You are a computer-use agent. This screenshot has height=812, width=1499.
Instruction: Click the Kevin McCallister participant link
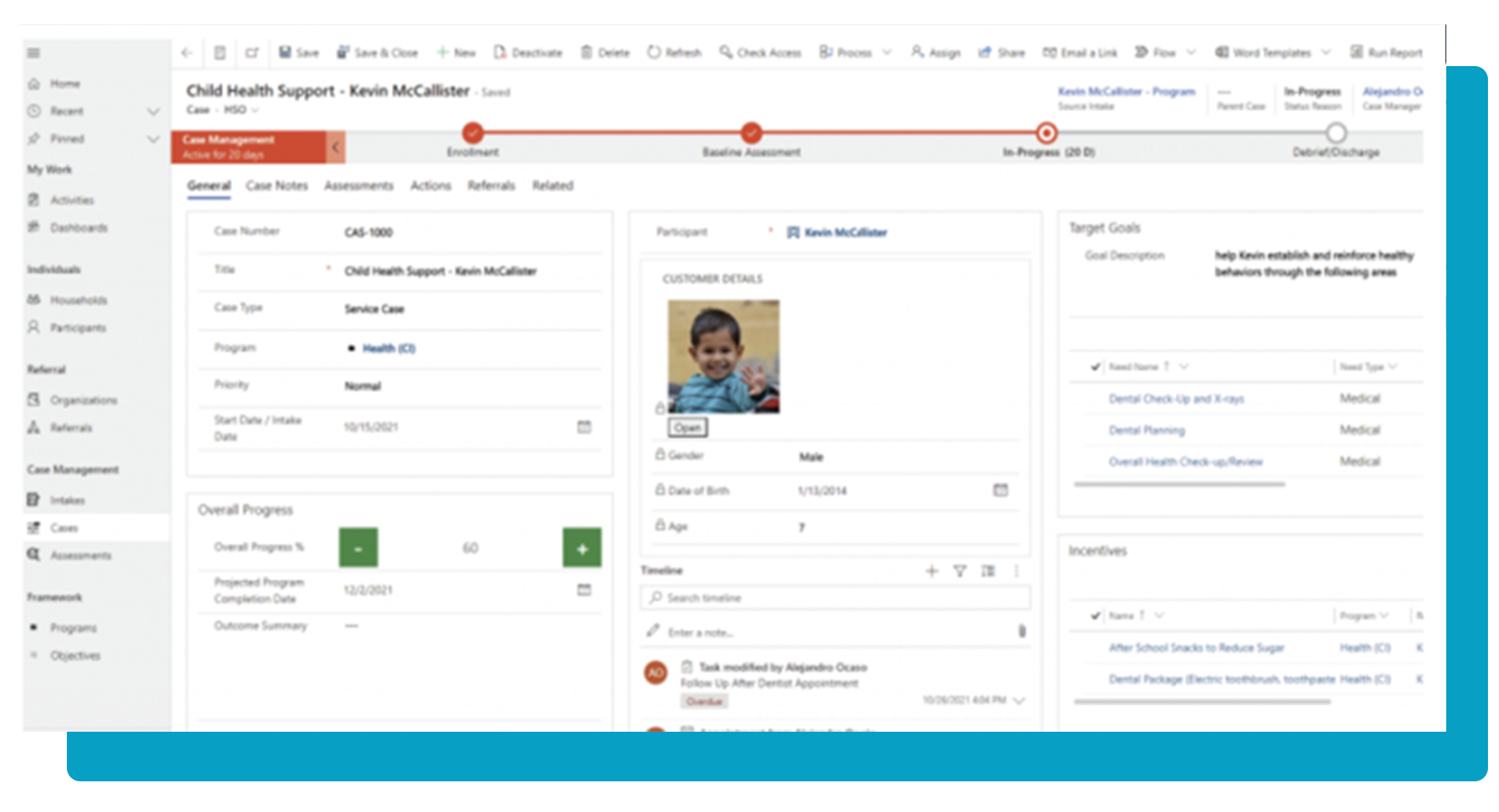point(845,232)
